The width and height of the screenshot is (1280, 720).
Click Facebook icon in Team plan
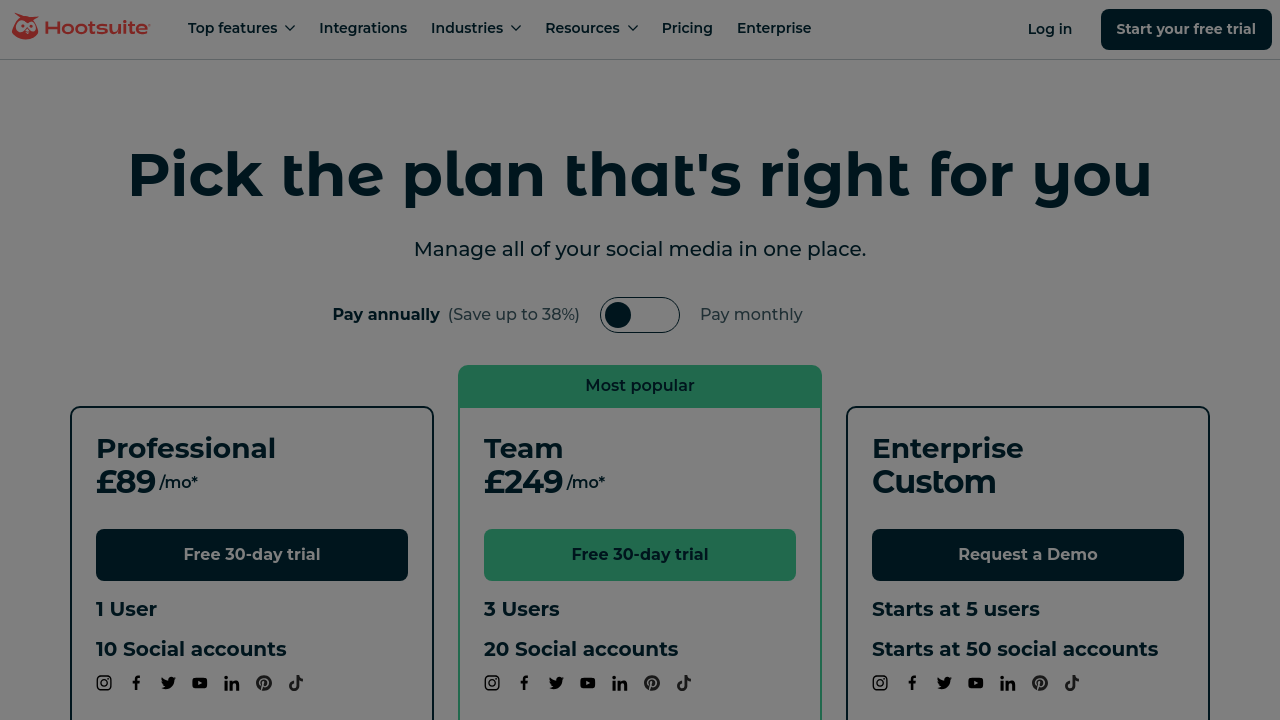[524, 683]
